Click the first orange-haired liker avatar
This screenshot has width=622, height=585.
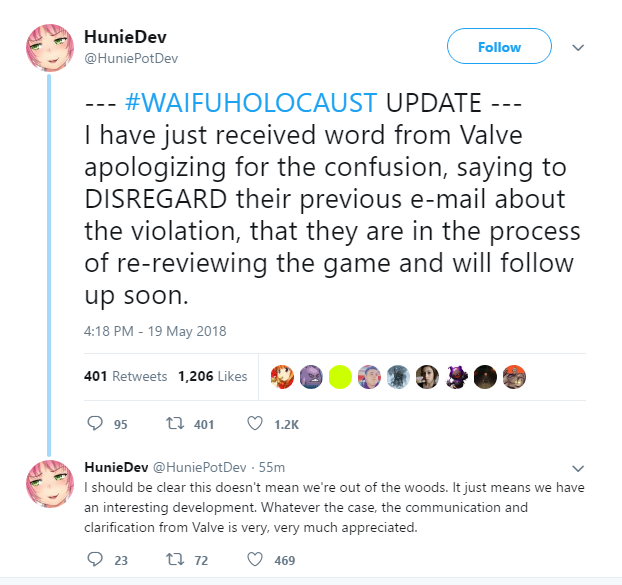click(282, 377)
